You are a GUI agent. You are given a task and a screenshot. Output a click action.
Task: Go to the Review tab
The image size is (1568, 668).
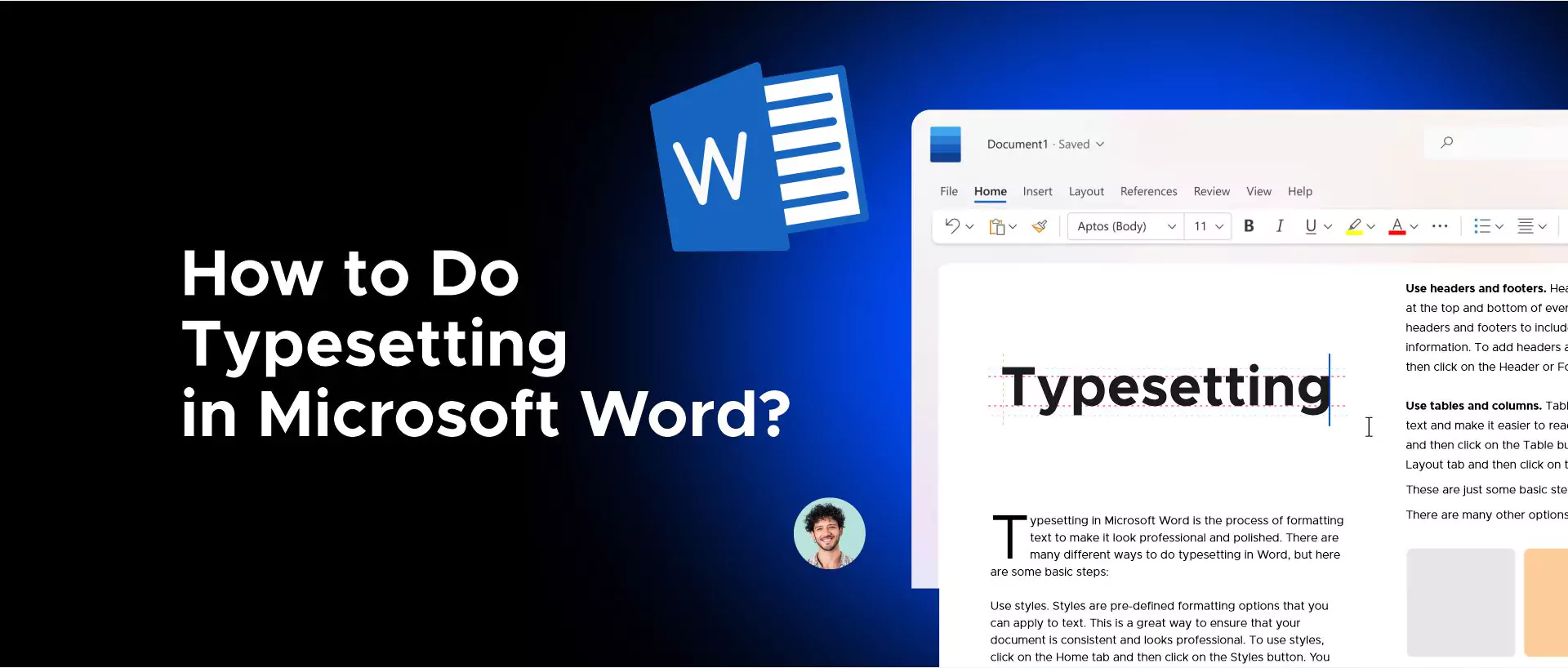click(1211, 191)
